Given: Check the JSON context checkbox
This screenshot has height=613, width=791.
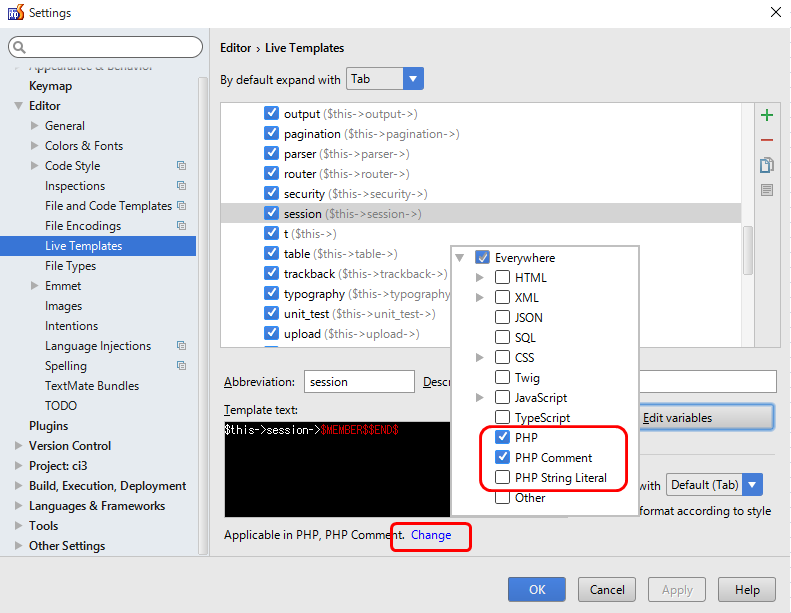Looking at the screenshot, I should [502, 317].
